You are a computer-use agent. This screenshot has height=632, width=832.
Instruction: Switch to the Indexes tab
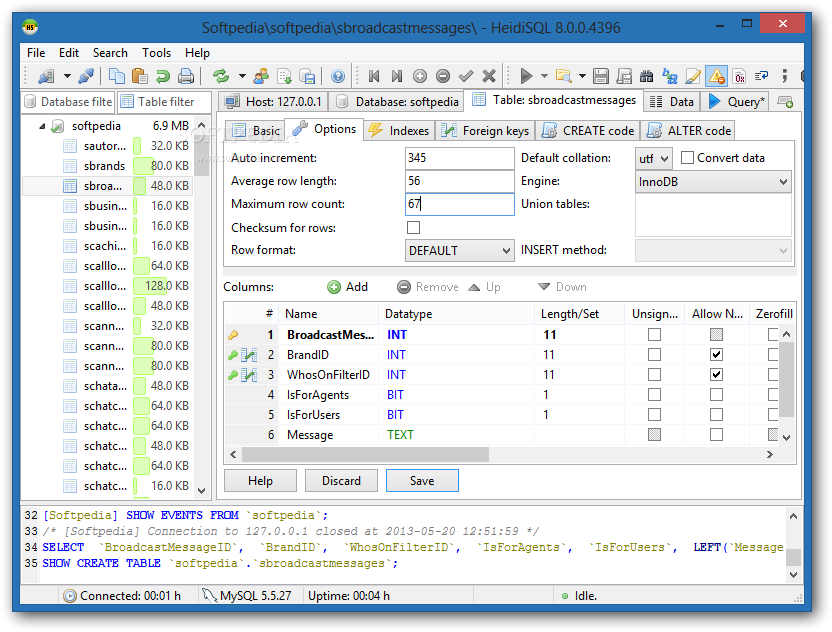click(x=399, y=131)
